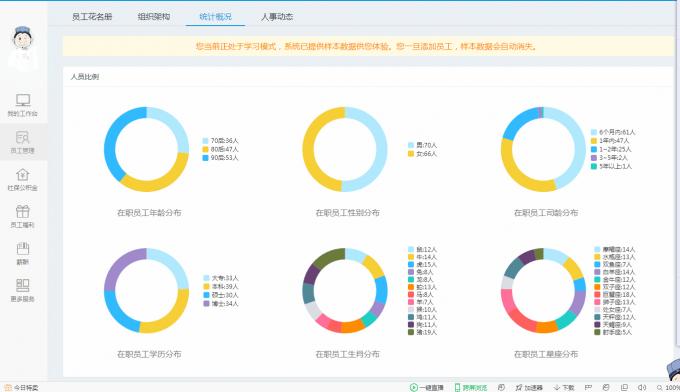This screenshot has width=680, height=392.
Task: Toggle the 80后:47人 legend entry
Action: click(221, 149)
